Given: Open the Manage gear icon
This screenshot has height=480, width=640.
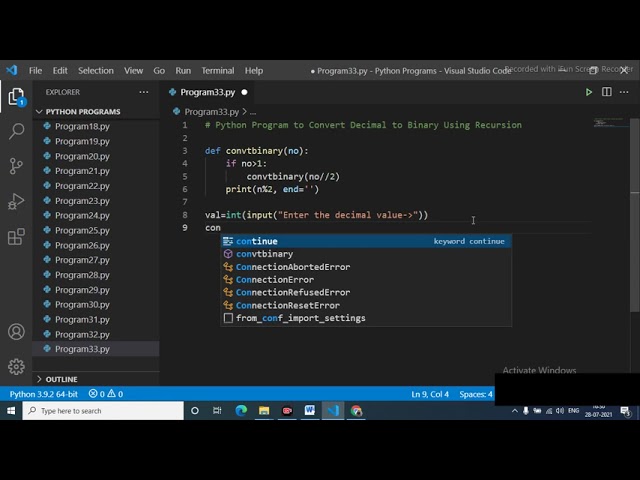Looking at the screenshot, I should 16,367.
